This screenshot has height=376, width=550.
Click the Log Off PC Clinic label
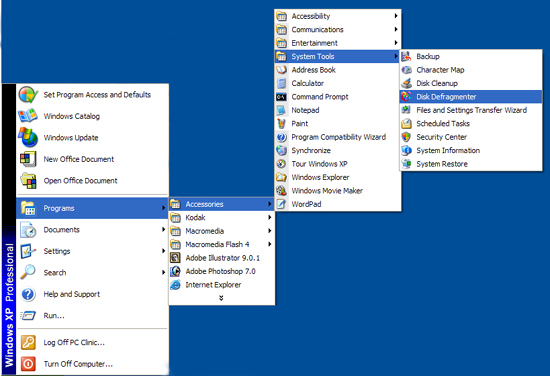pos(74,342)
